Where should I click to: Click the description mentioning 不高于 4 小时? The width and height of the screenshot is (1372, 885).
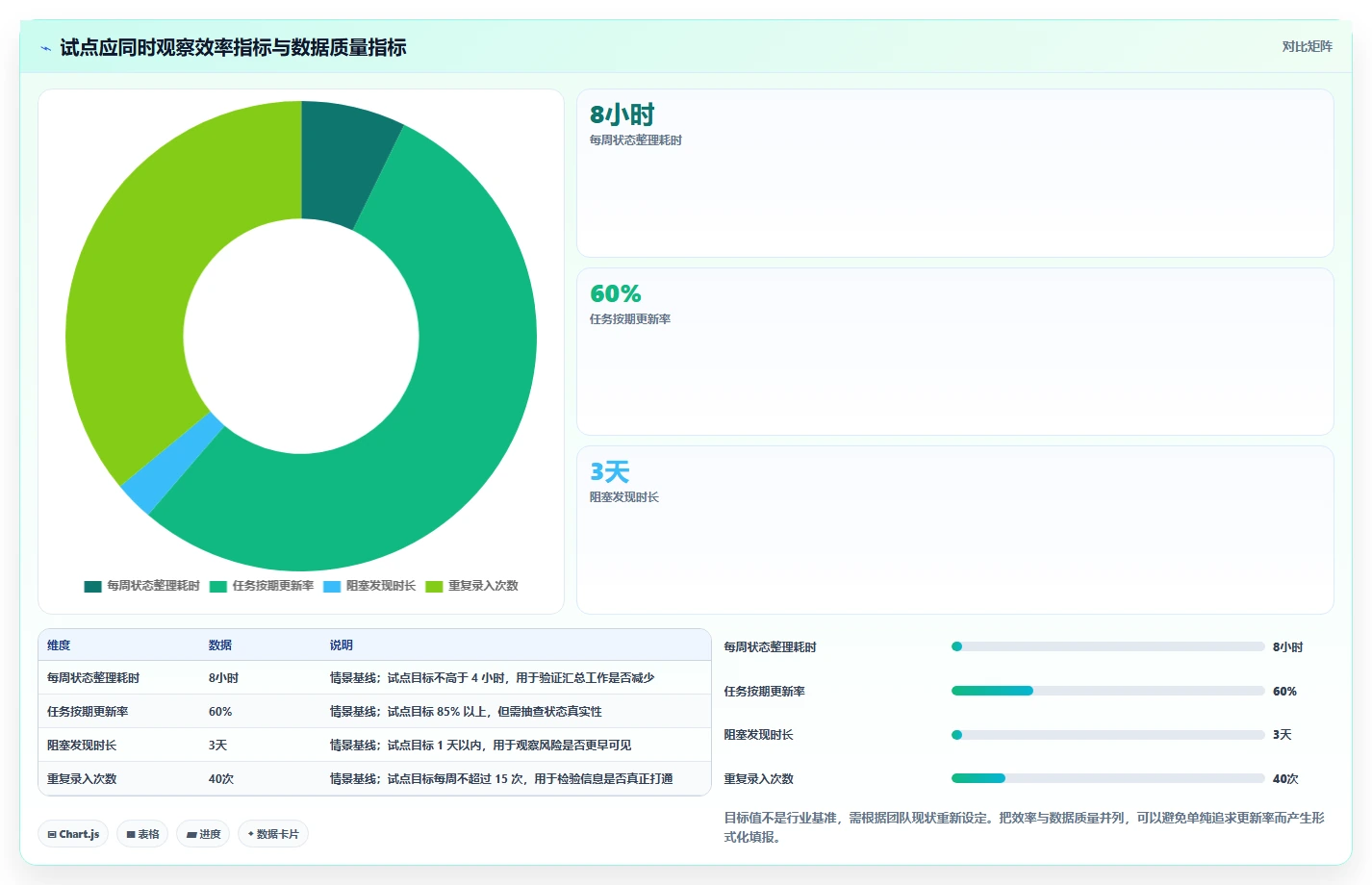pos(492,678)
